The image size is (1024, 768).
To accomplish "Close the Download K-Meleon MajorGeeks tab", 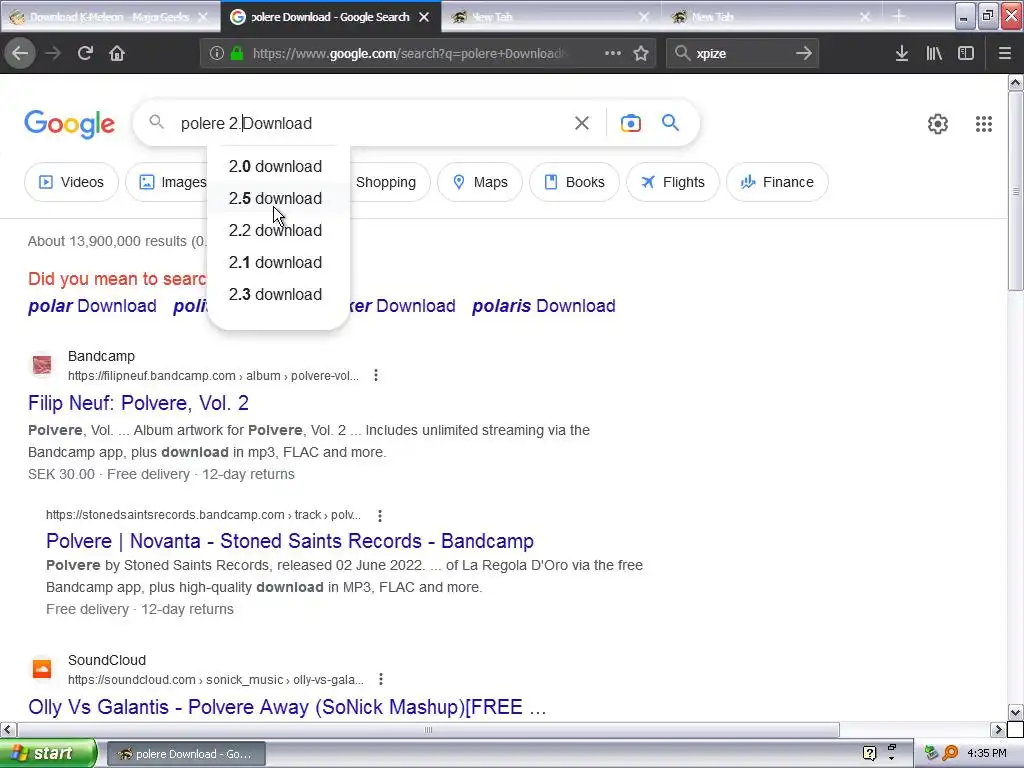I will click(x=203, y=17).
